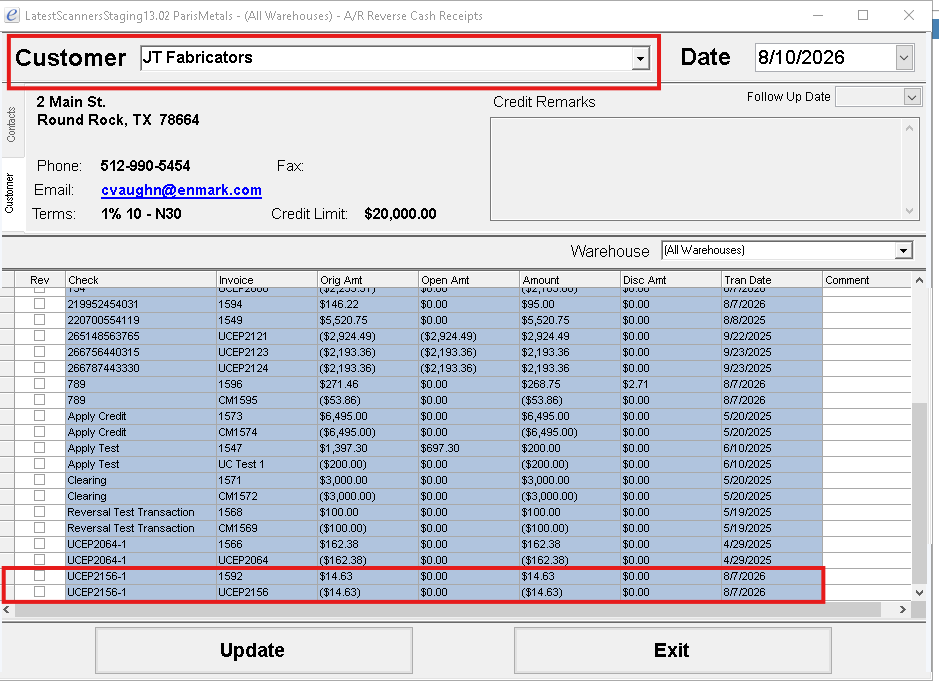Screen dimensions: 939x682
Task: Select the $2.71 Disc Amt cell
Action: (x=671, y=384)
